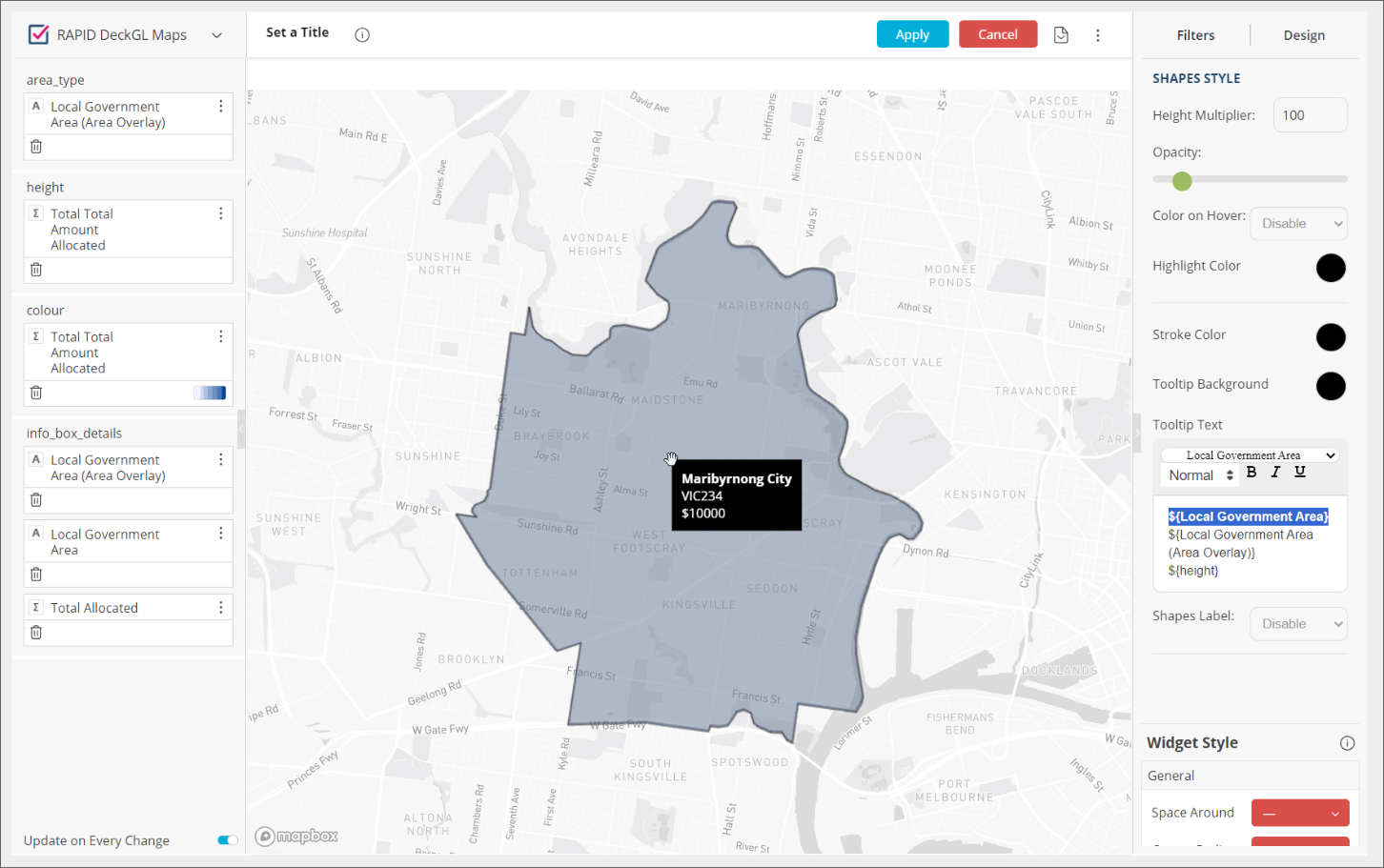Click the tooltip text editor ${height} line
The width and height of the screenshot is (1384, 868).
click(1192, 571)
